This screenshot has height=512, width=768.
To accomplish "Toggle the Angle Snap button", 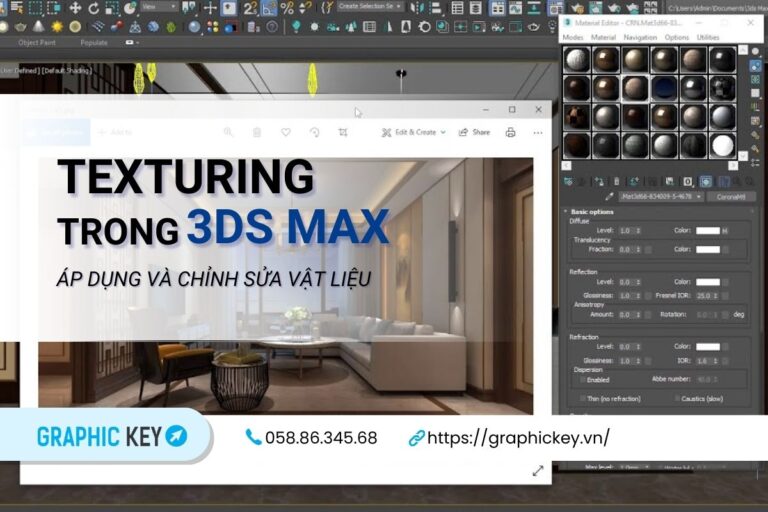I will (269, 8).
